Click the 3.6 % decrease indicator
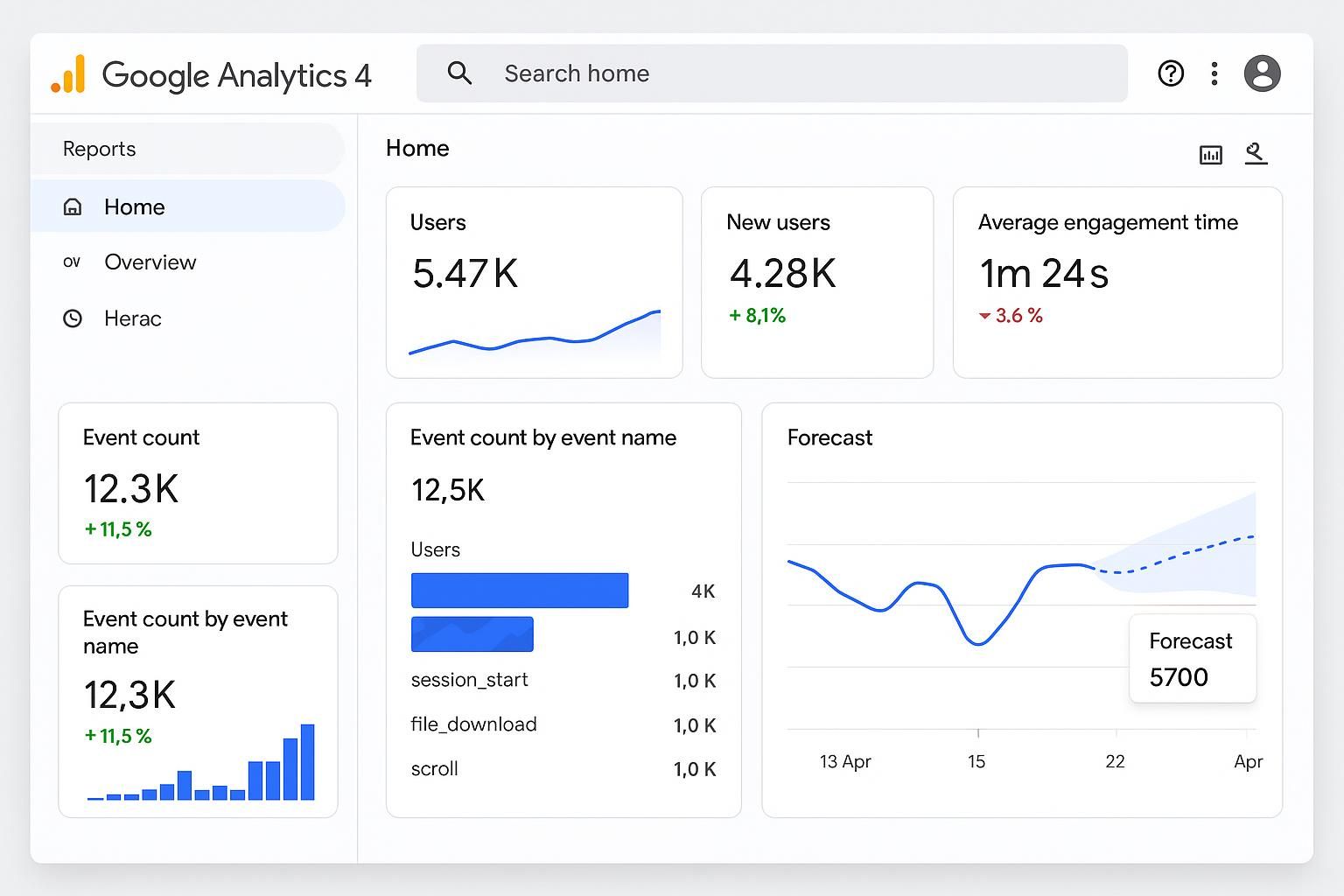 coord(1011,316)
